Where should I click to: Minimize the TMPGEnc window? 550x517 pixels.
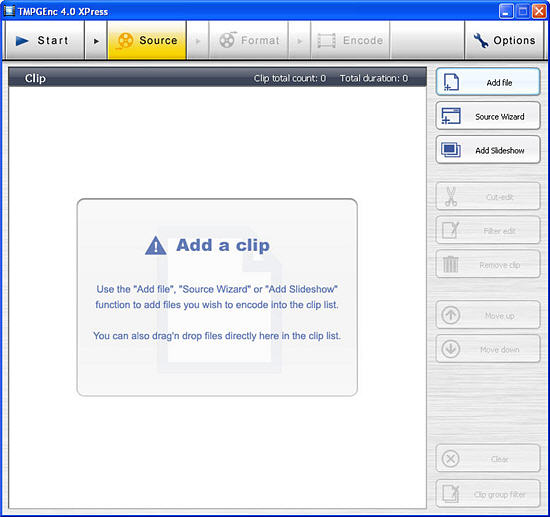506,11
